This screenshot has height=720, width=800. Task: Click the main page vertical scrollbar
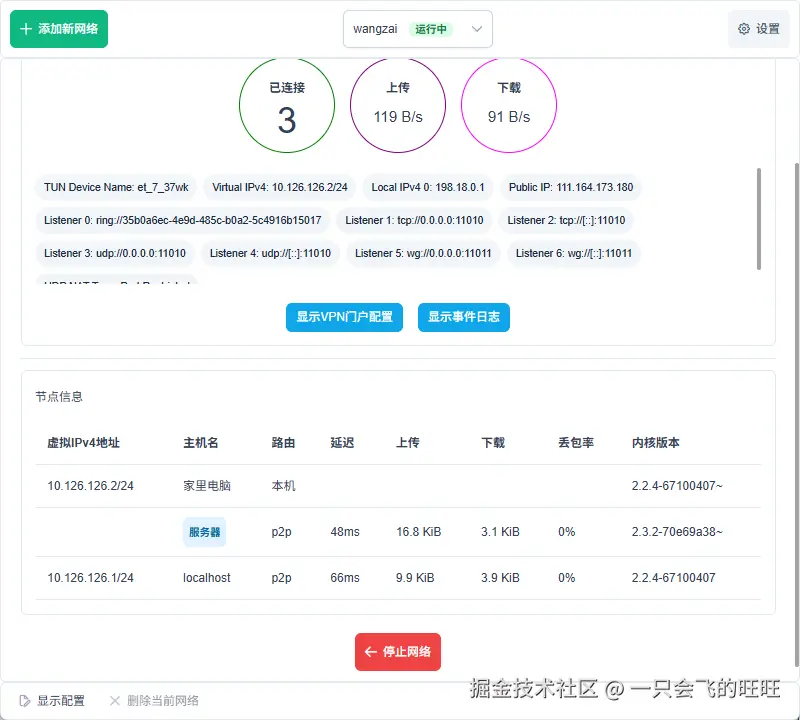pos(797,416)
